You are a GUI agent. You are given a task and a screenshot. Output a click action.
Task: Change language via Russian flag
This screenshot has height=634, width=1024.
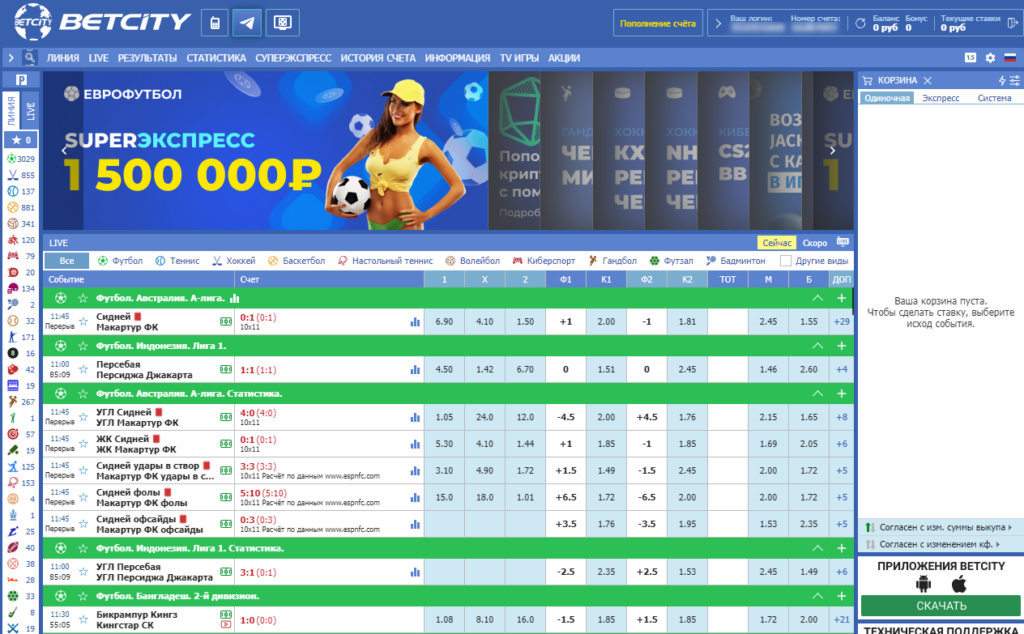click(x=1010, y=57)
